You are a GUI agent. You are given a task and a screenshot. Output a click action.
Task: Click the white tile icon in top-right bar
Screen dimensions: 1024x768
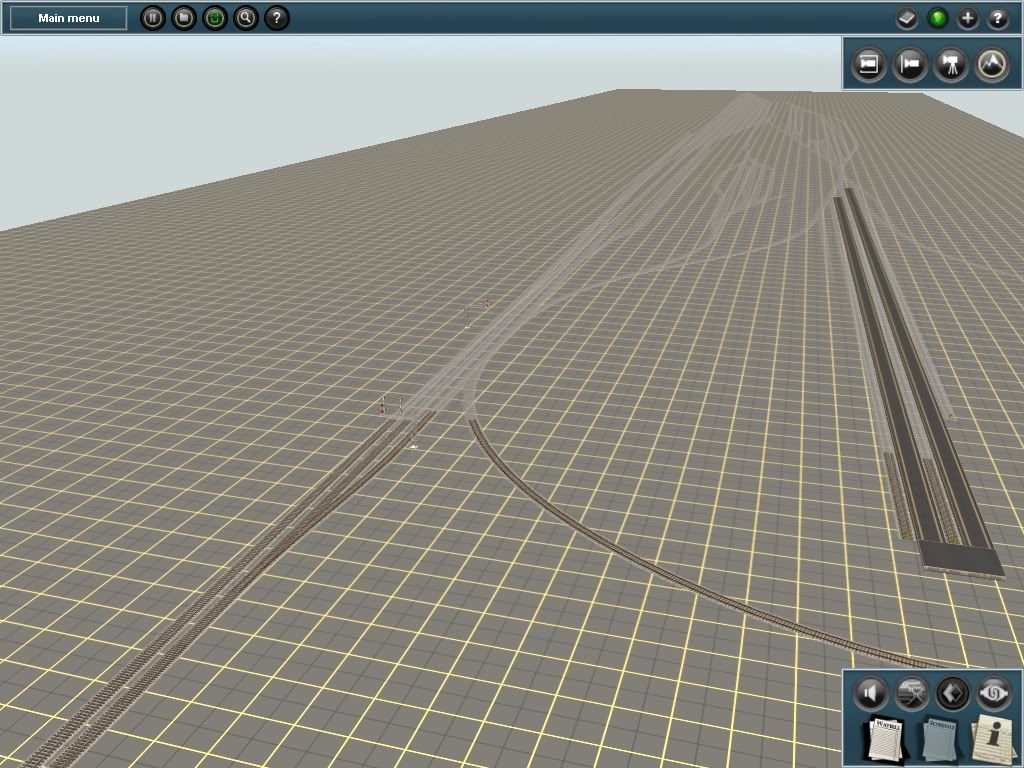[907, 19]
